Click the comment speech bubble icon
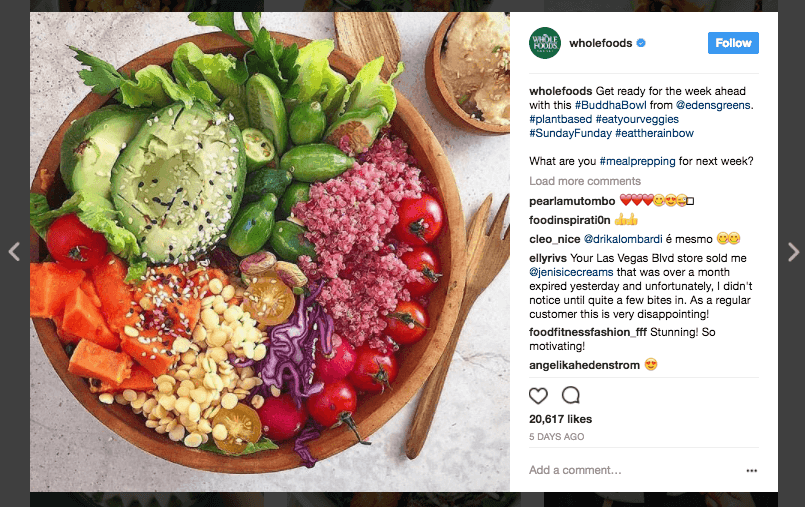805x507 pixels. (570, 395)
